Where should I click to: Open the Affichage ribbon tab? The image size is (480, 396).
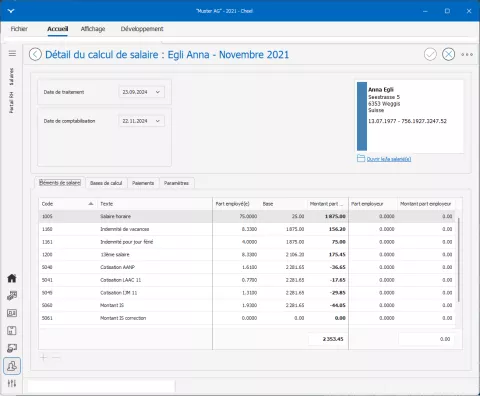[93, 29]
